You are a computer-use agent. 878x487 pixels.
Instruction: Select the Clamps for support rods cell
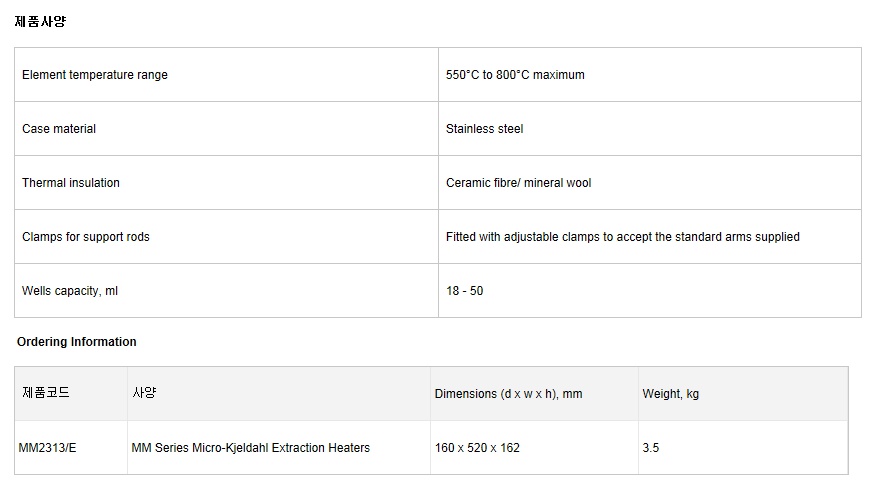[226, 237]
